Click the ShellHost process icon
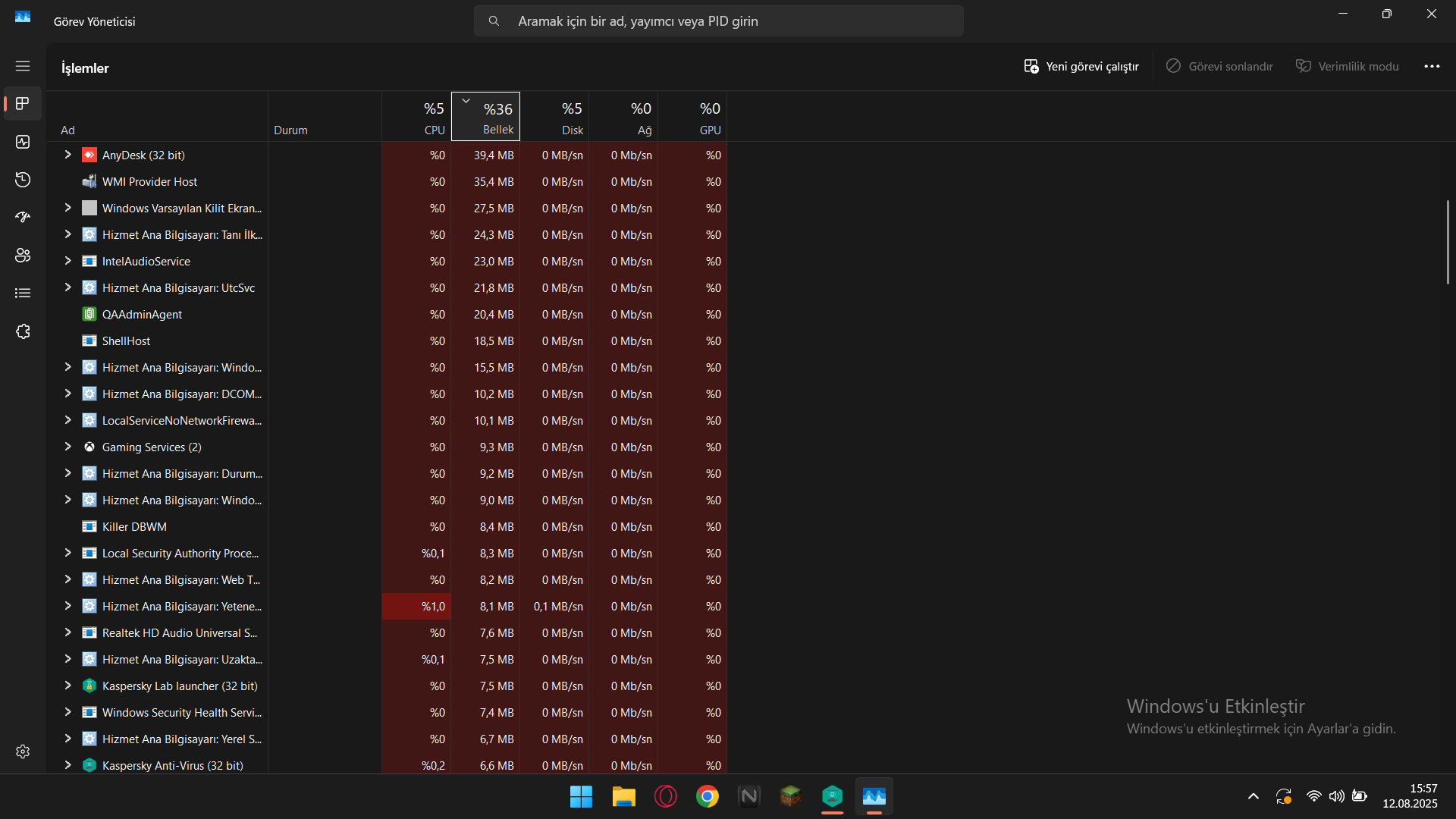Screen dimensions: 1456x819 89,340
